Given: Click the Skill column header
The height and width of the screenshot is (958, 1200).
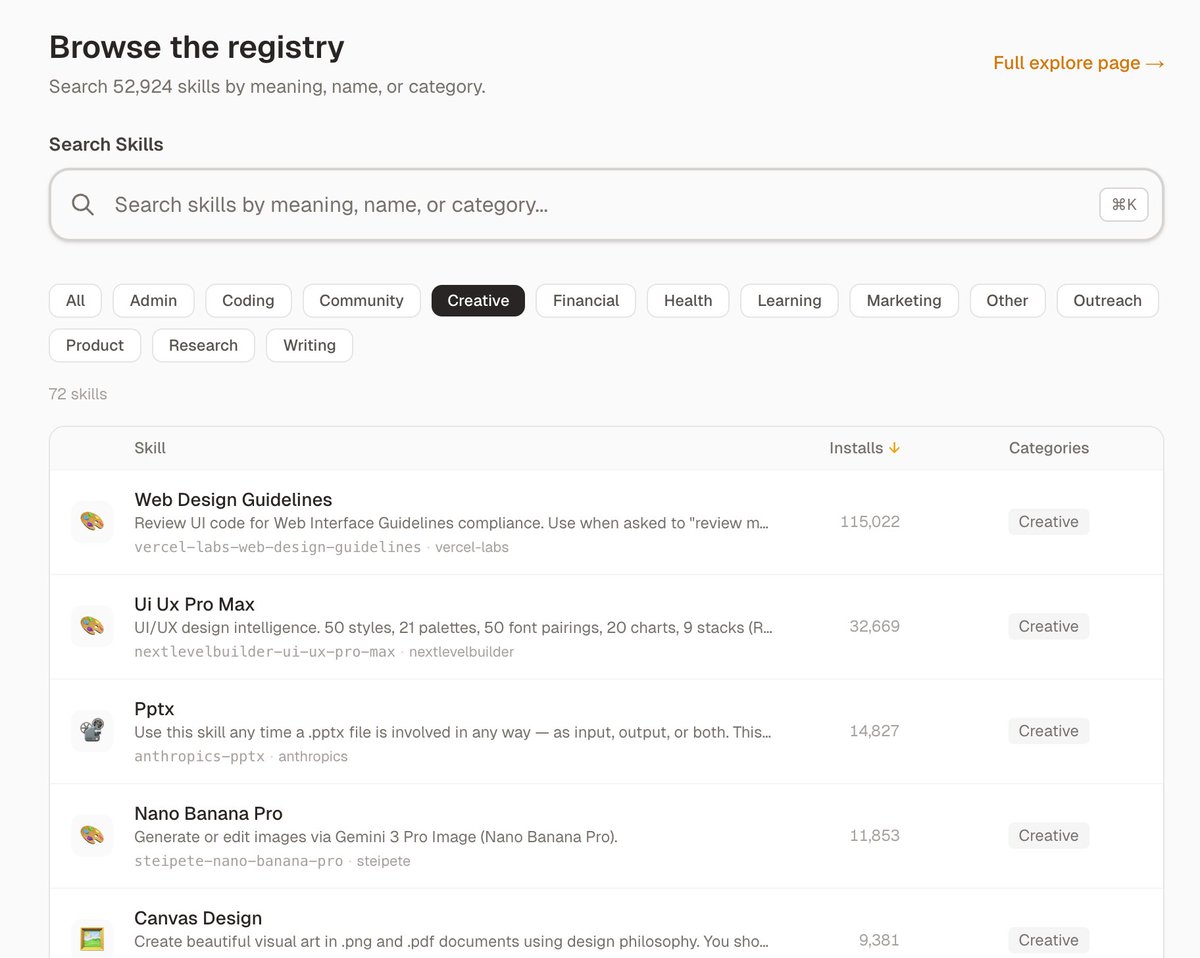Looking at the screenshot, I should (150, 448).
